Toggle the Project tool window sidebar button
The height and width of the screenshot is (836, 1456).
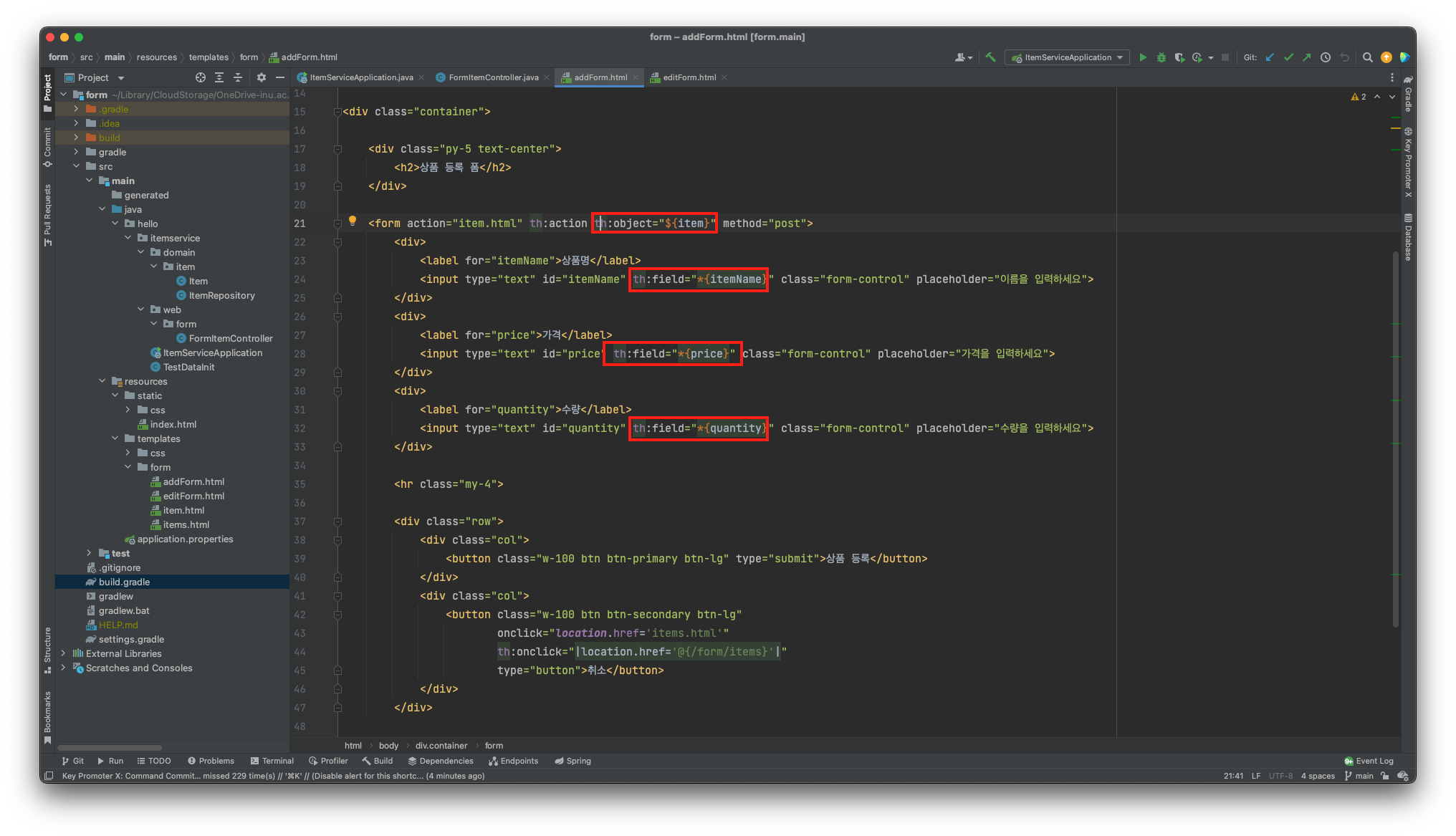[47, 92]
